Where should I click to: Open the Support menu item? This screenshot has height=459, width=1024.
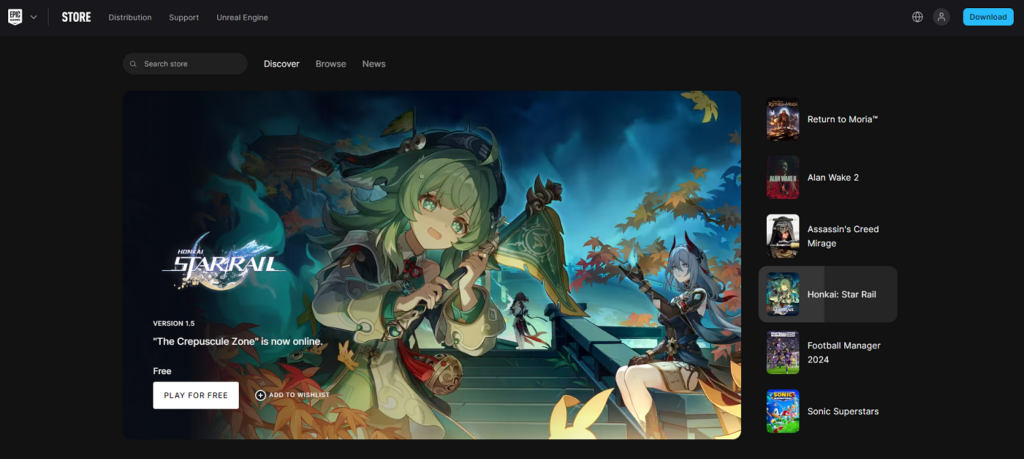pyautogui.click(x=184, y=18)
